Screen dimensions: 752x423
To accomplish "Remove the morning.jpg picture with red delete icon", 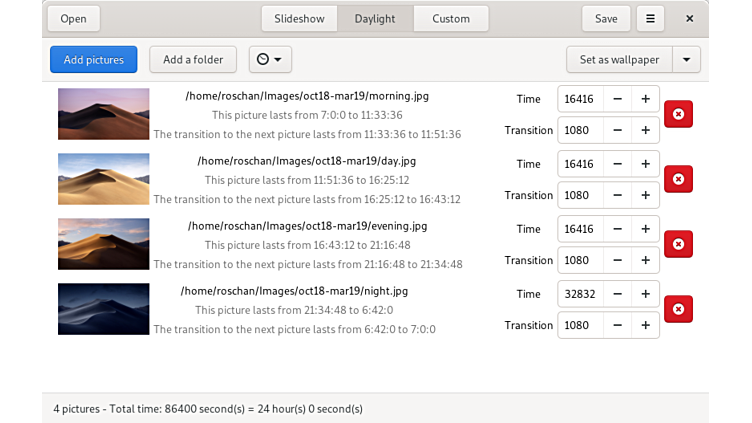I will [678, 114].
